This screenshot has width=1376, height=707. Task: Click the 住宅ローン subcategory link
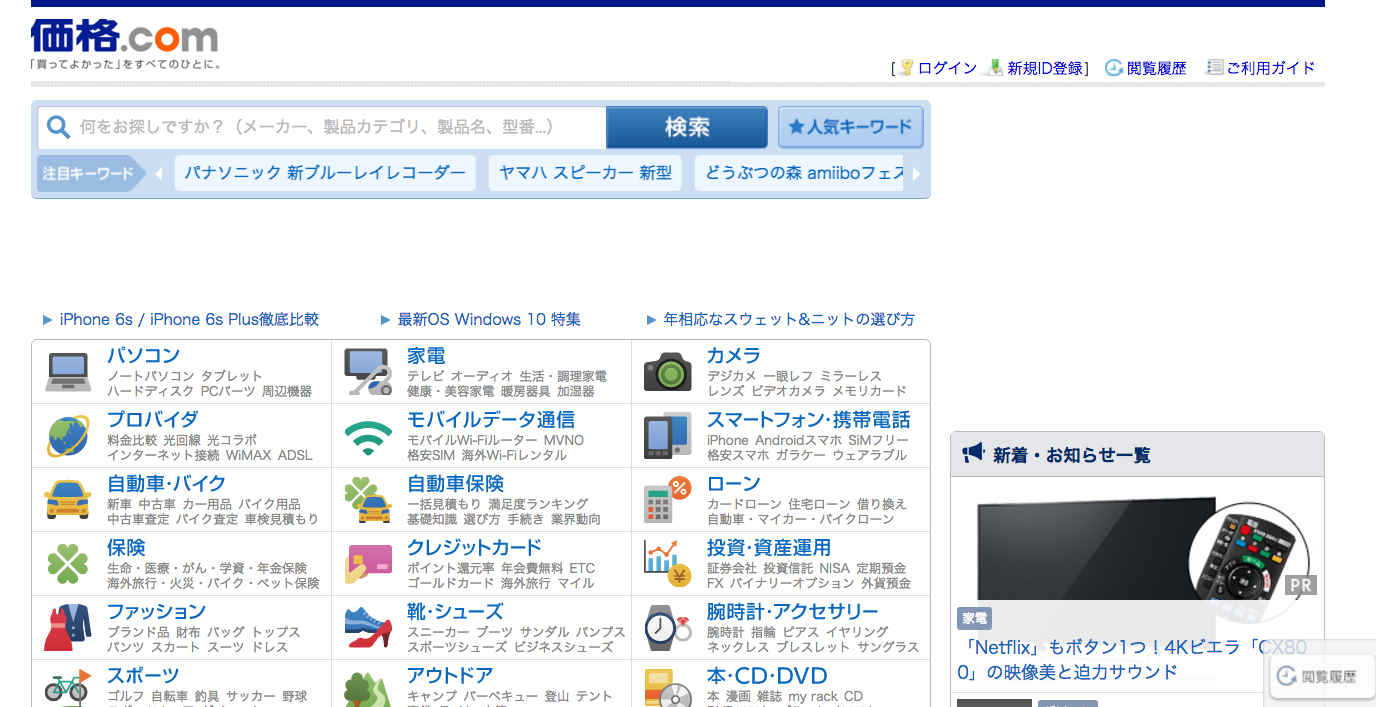click(x=820, y=504)
